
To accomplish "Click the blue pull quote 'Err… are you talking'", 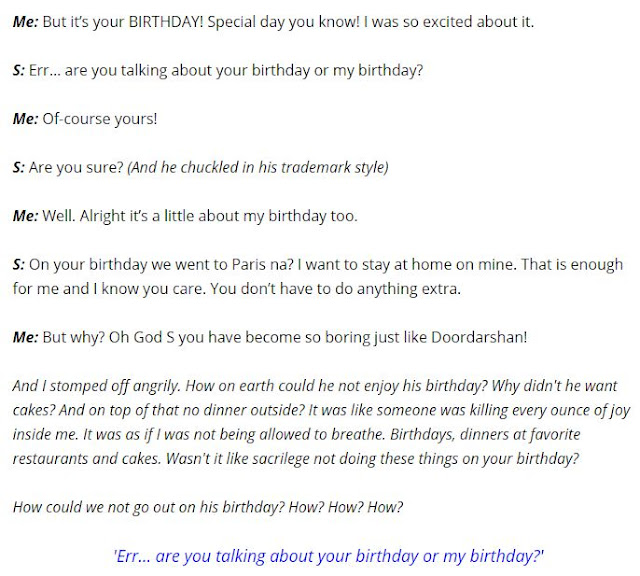I will click(189, 556).
